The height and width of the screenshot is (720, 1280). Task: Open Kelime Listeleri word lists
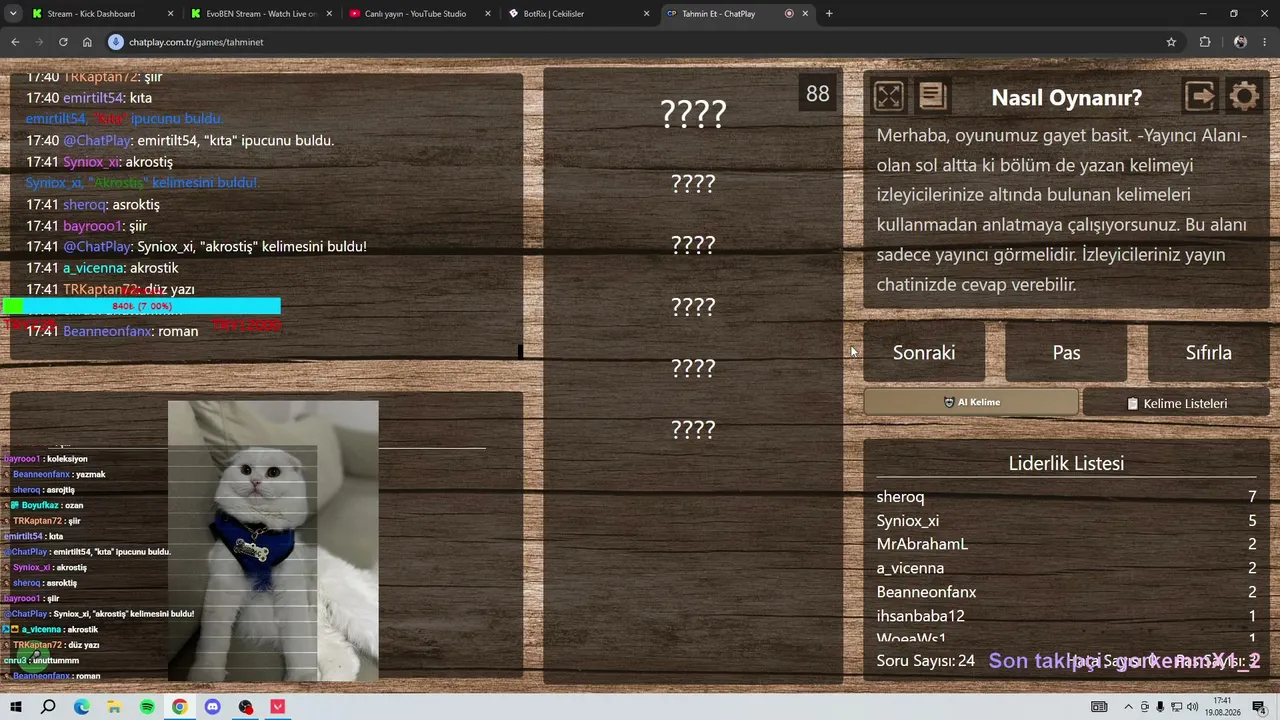pyautogui.click(x=1176, y=403)
